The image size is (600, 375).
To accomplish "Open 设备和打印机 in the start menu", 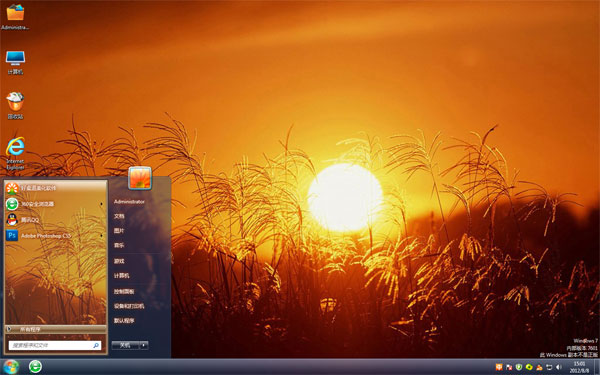I will (x=129, y=306).
